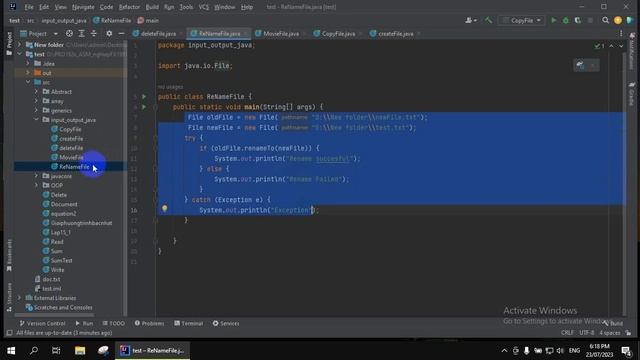Open Search Everywhere magnifier icon
This screenshot has width=640, height=360.
point(605,20)
